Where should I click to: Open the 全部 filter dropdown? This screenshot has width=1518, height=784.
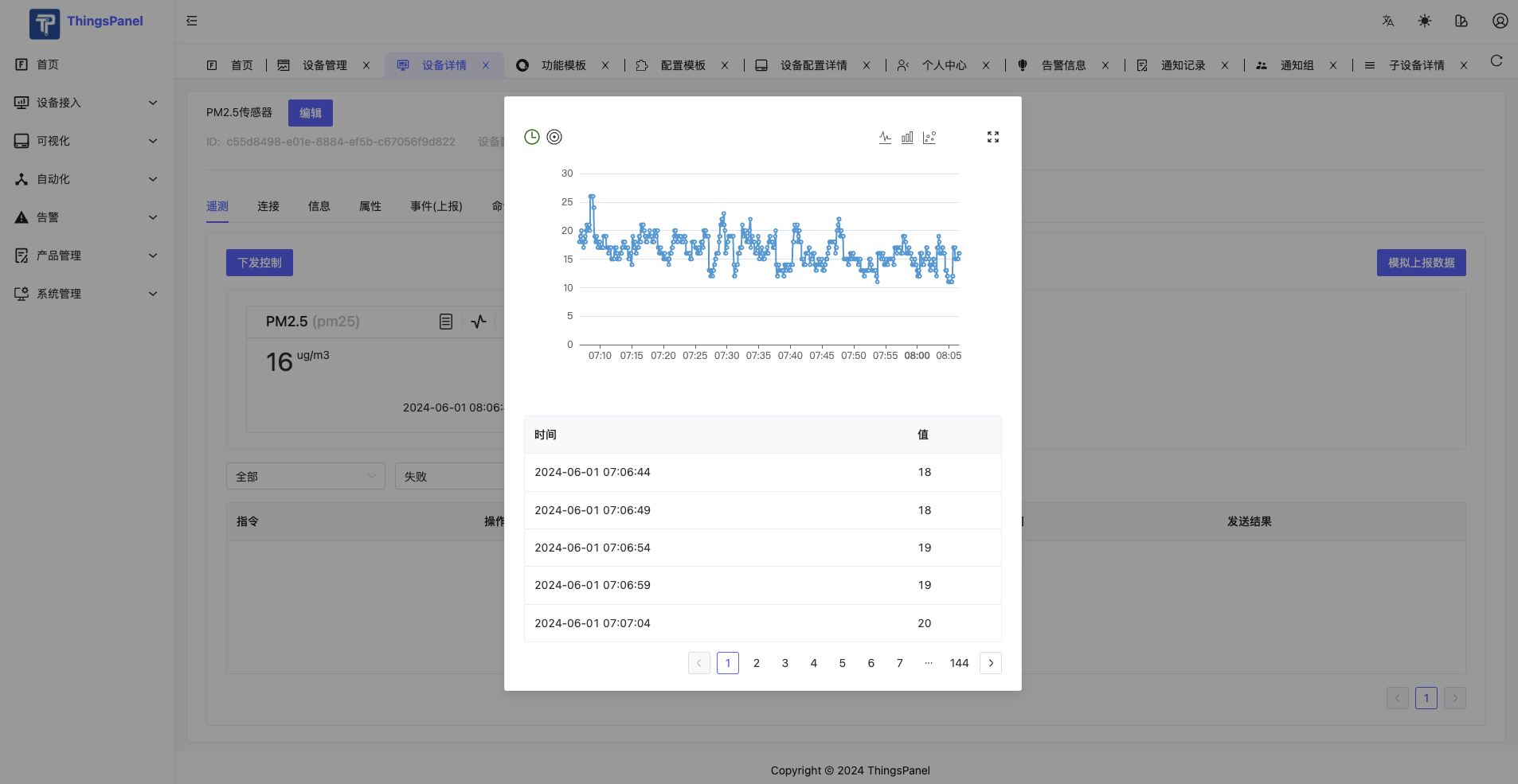[x=306, y=476]
